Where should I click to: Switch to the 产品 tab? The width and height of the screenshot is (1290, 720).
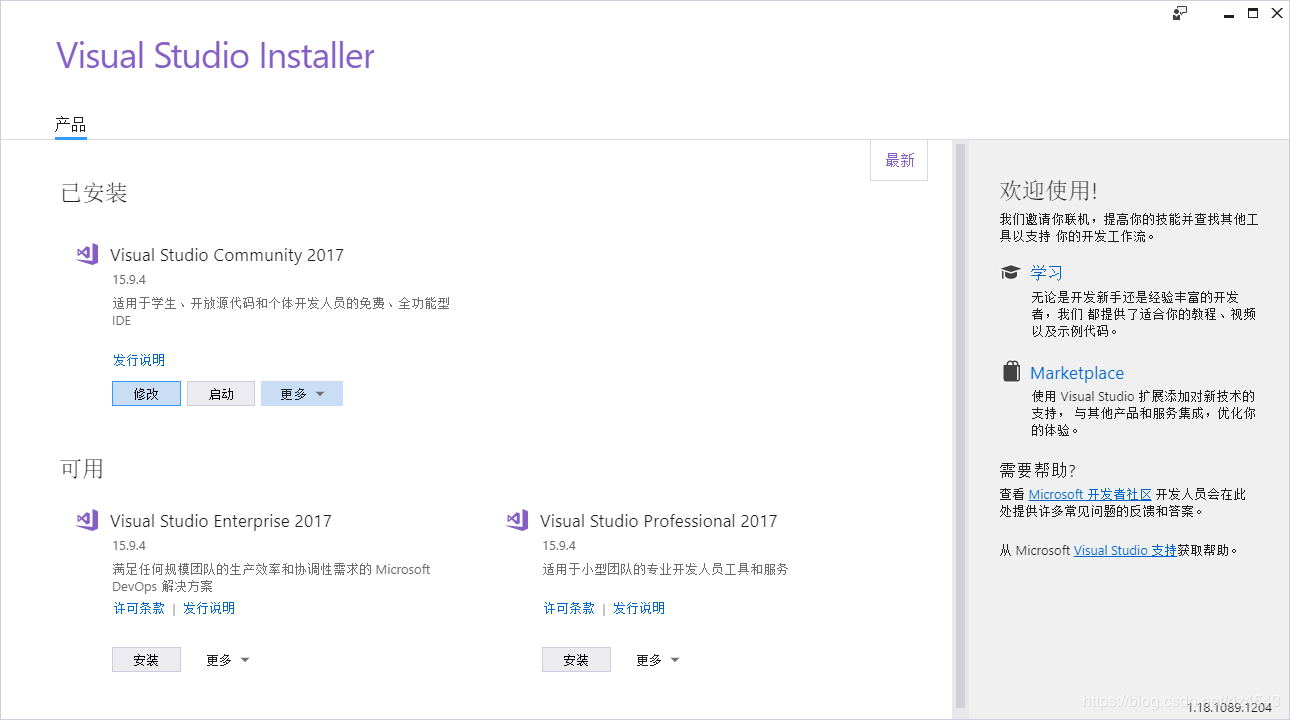pyautogui.click(x=70, y=124)
